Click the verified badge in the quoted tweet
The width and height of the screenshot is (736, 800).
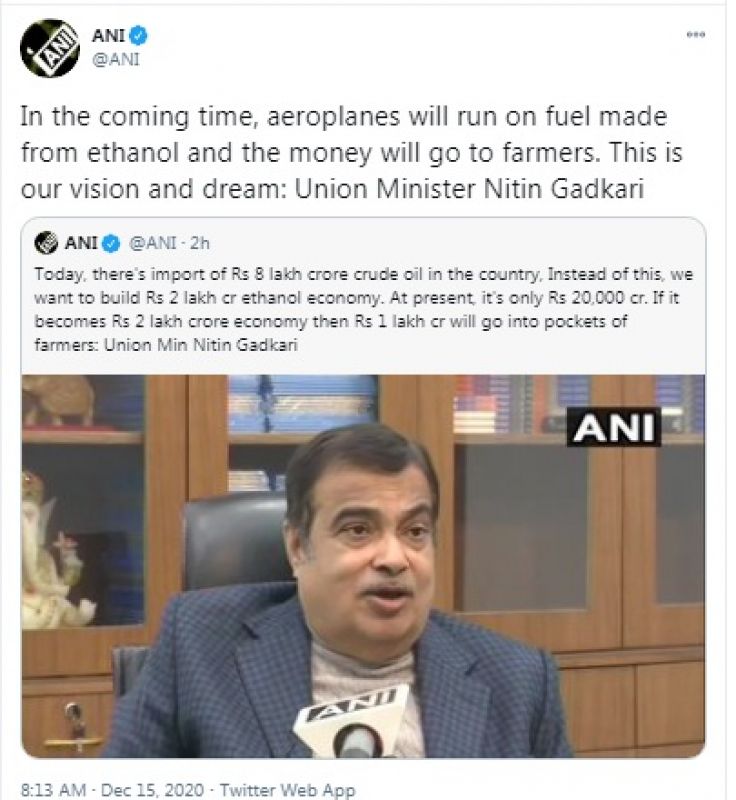tap(112, 243)
